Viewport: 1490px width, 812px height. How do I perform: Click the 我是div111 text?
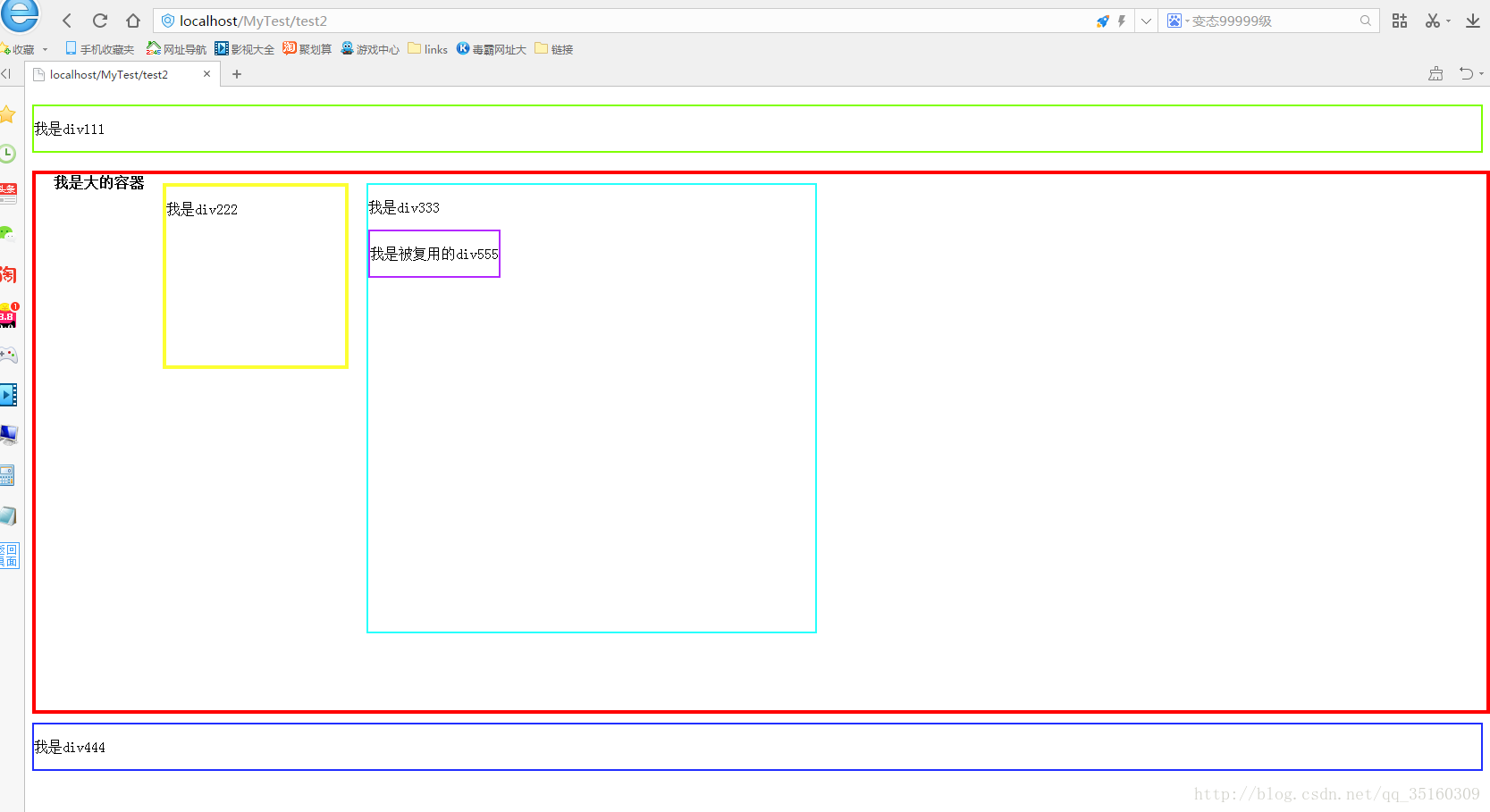point(70,130)
